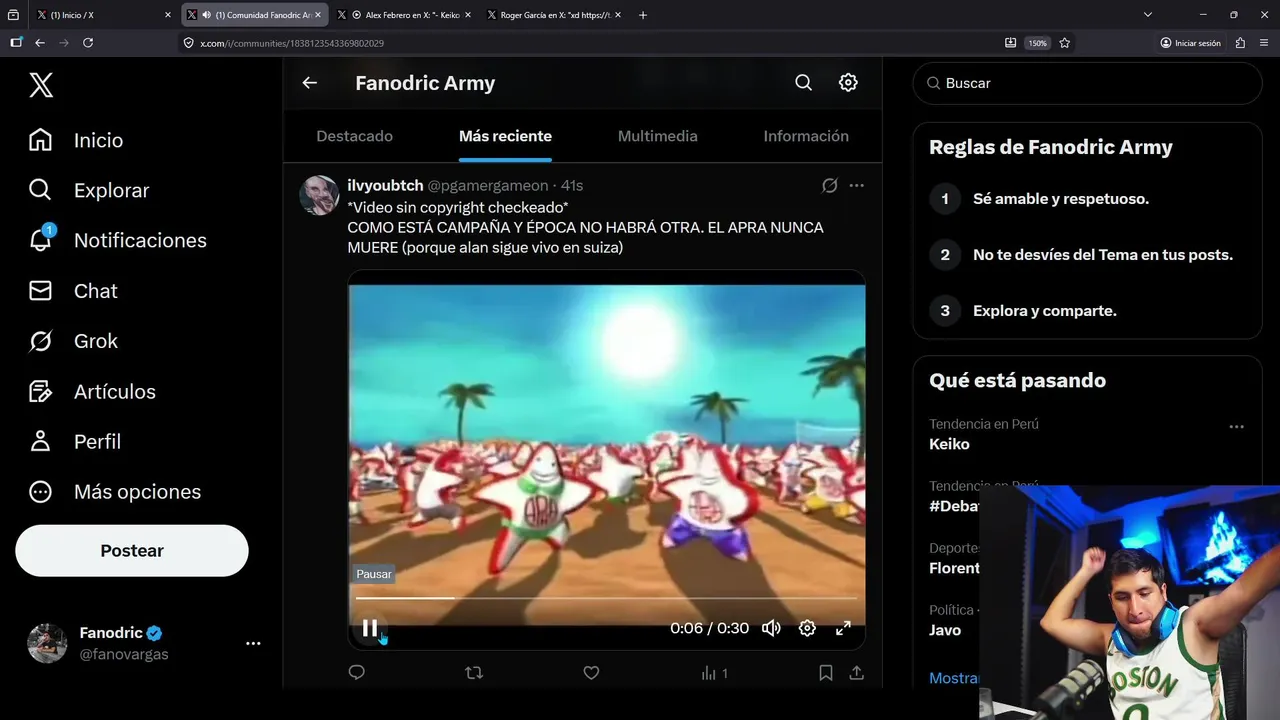The image size is (1280, 720).
Task: Open options for Keiko trend
Action: click(x=1237, y=427)
